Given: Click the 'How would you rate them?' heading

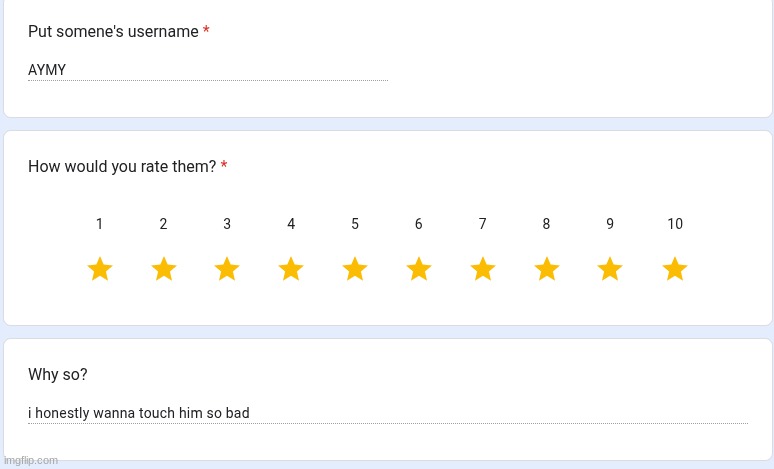Looking at the screenshot, I should pos(122,167).
